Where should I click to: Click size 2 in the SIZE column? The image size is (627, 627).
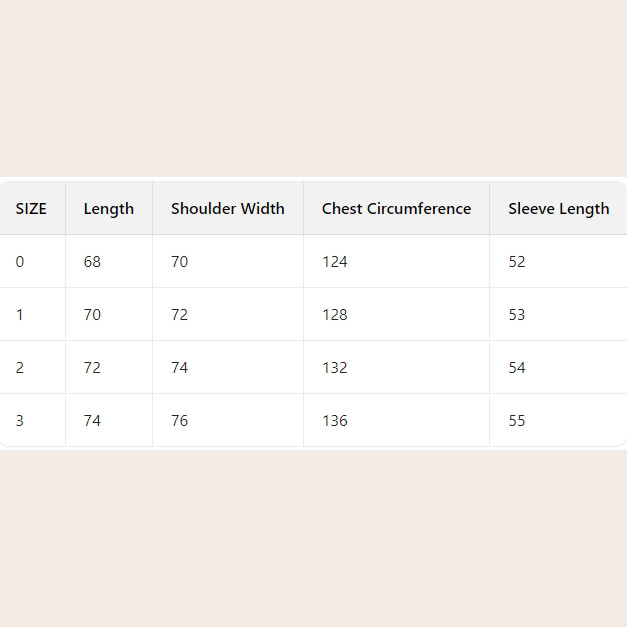point(20,368)
